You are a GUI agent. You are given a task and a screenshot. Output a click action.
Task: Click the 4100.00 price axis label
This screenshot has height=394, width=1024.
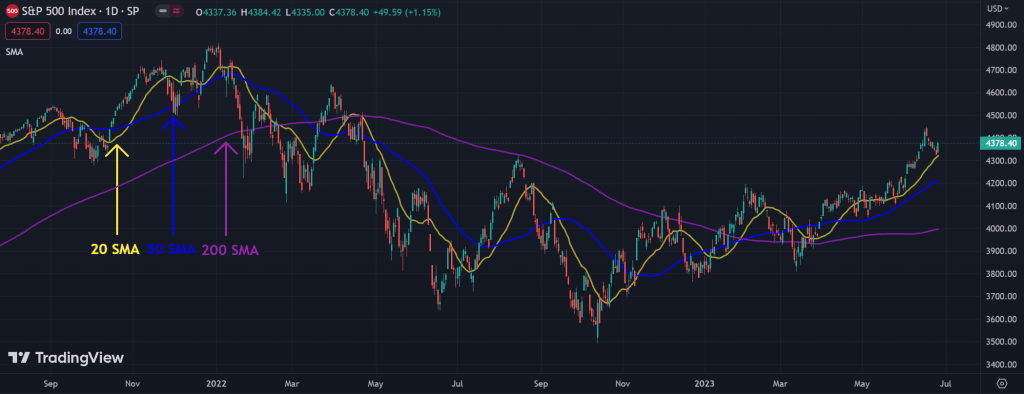pos(1000,206)
